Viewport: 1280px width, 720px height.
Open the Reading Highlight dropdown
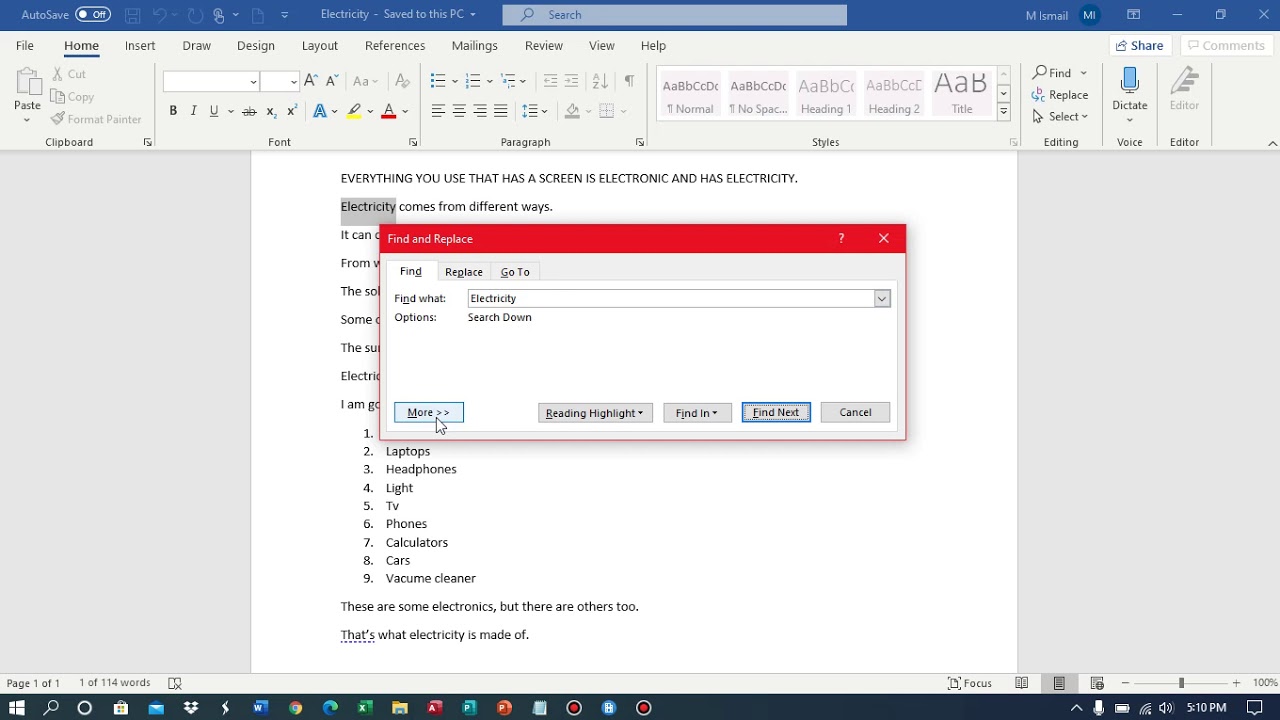click(595, 413)
